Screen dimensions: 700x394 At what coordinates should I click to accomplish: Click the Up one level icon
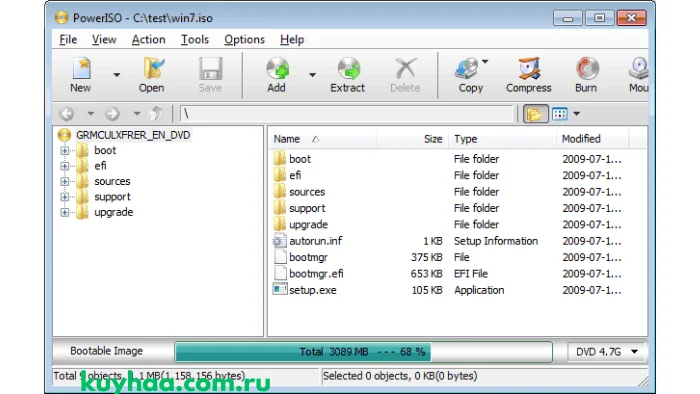[x=156, y=114]
